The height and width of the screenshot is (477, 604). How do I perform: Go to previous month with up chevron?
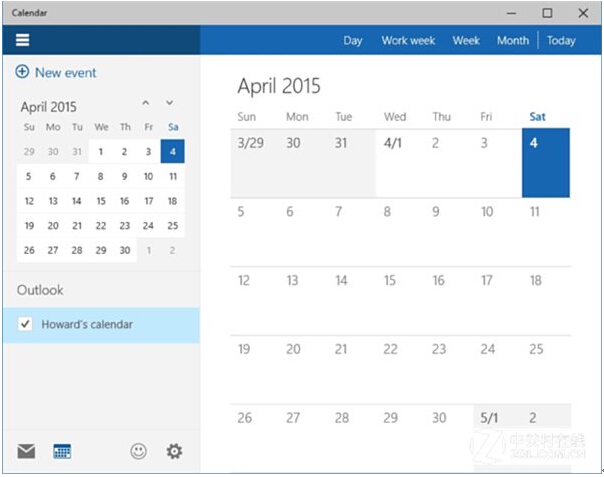146,103
